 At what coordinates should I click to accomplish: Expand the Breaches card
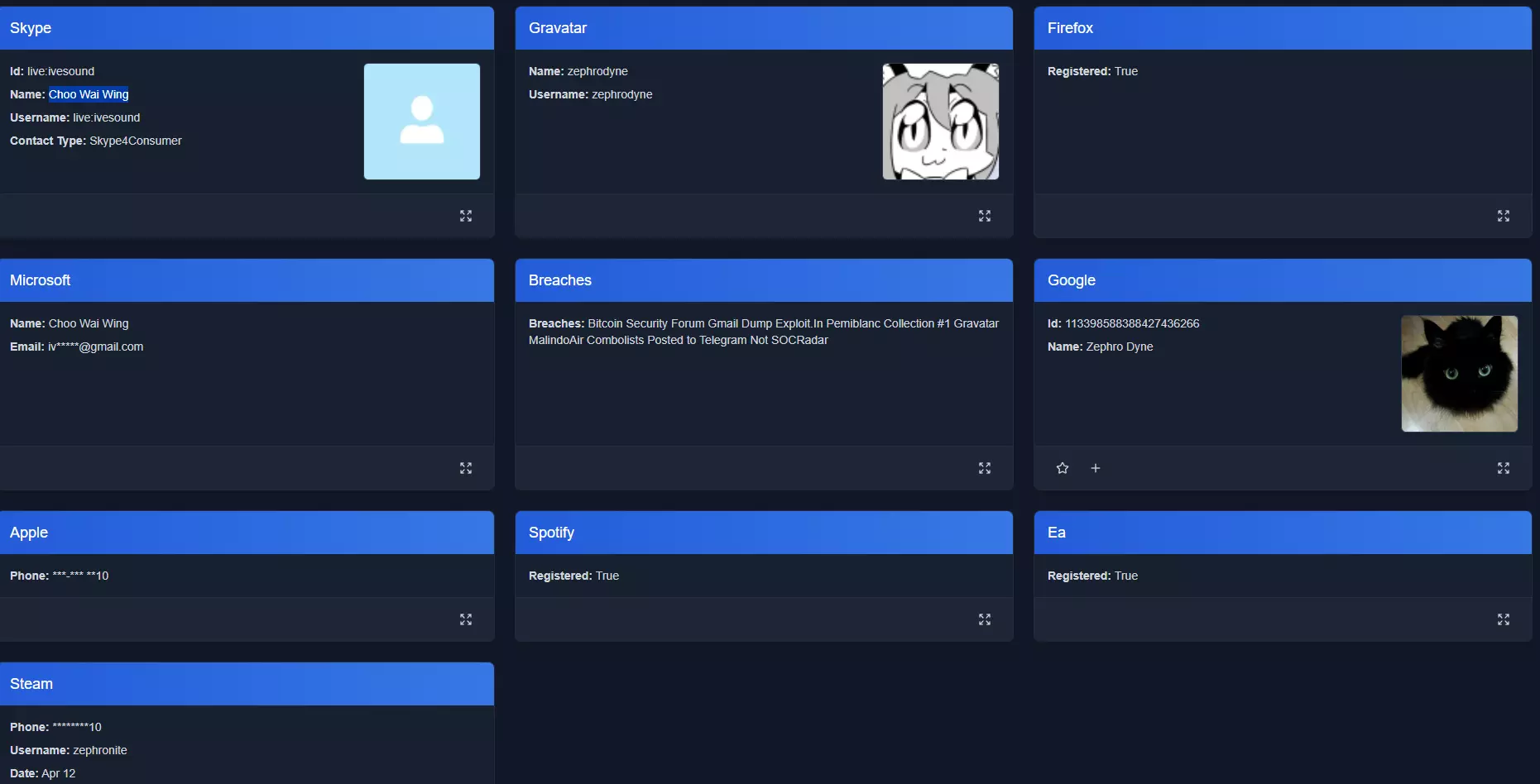(x=985, y=468)
